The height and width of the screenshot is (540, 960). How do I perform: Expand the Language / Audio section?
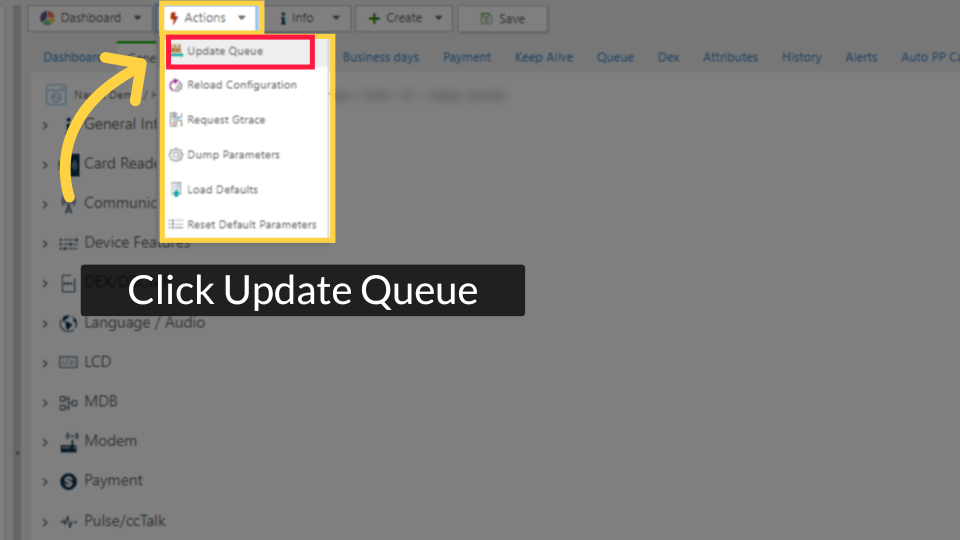click(45, 323)
